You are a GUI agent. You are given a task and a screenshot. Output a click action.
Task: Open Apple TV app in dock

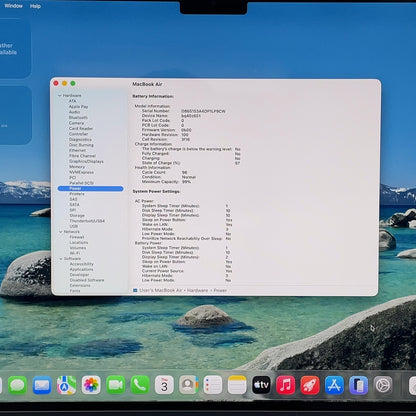261,385
